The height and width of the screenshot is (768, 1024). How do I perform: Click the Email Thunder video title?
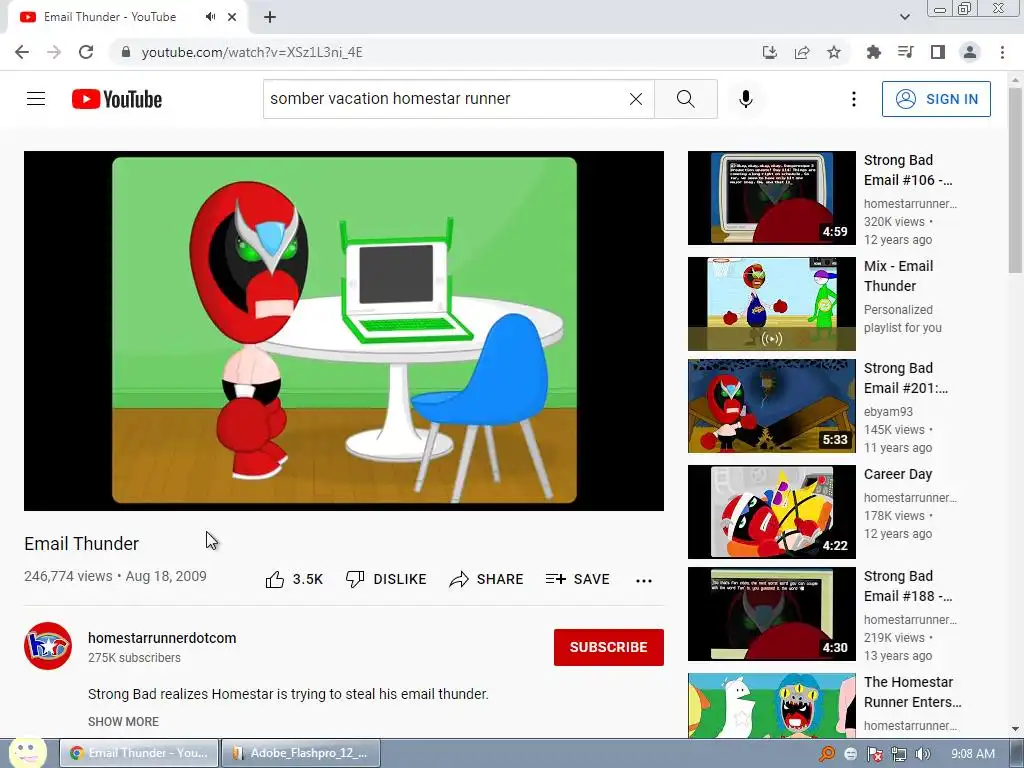click(82, 543)
